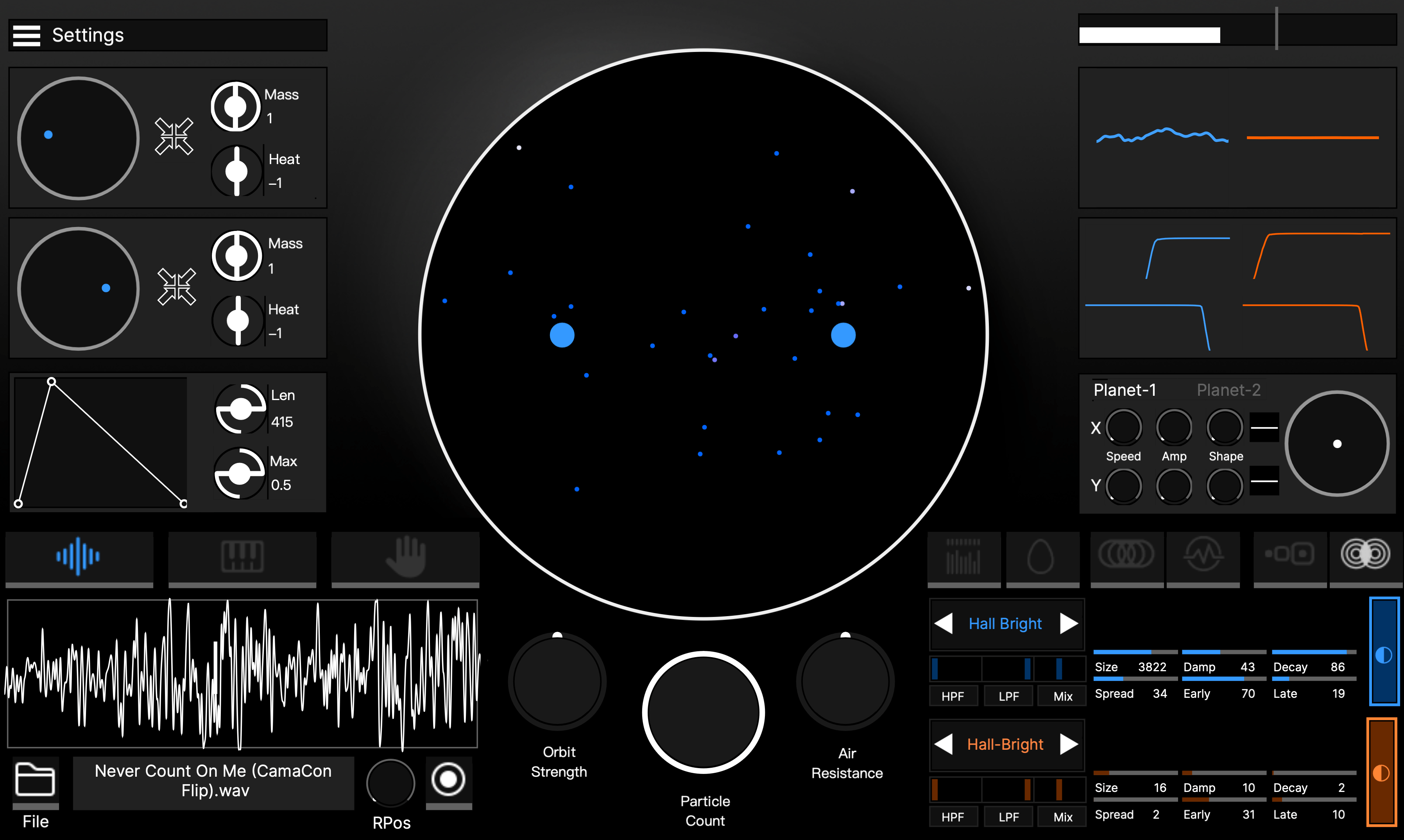Select the keyboard input mode icon
This screenshot has height=840, width=1404.
pyautogui.click(x=242, y=556)
